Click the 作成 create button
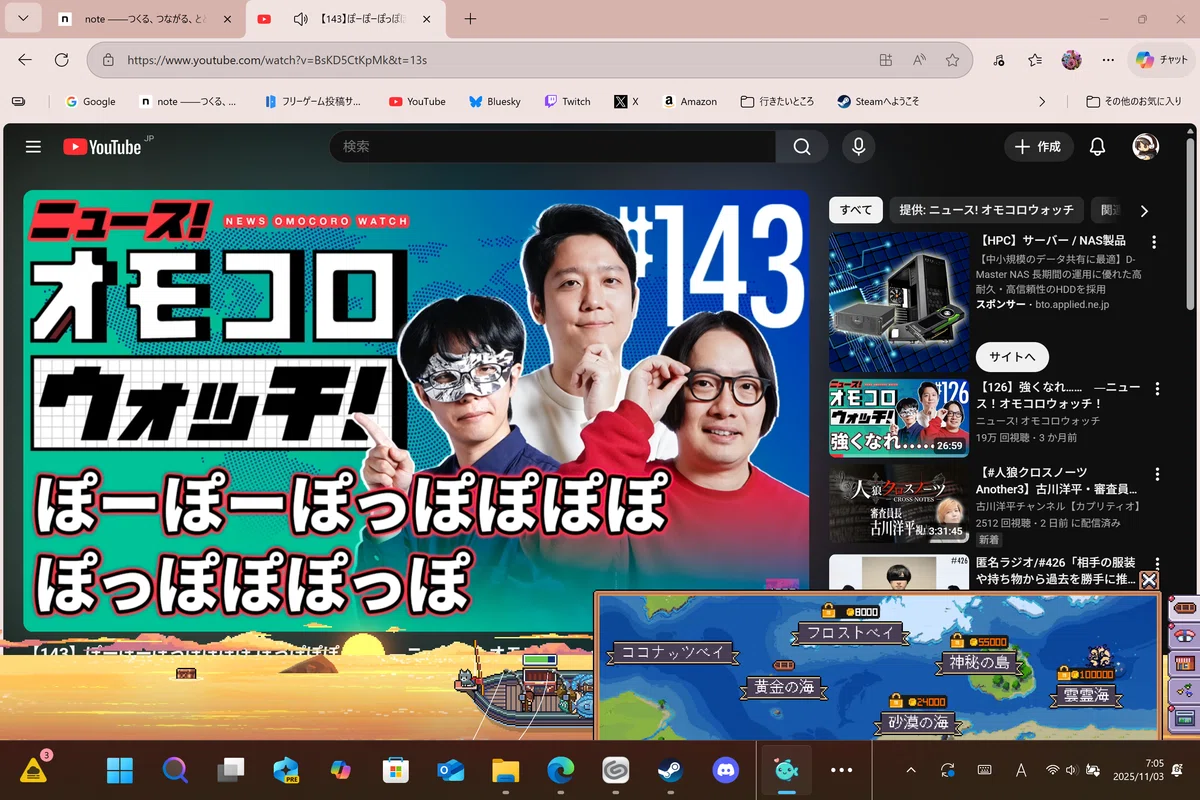 click(x=1039, y=147)
